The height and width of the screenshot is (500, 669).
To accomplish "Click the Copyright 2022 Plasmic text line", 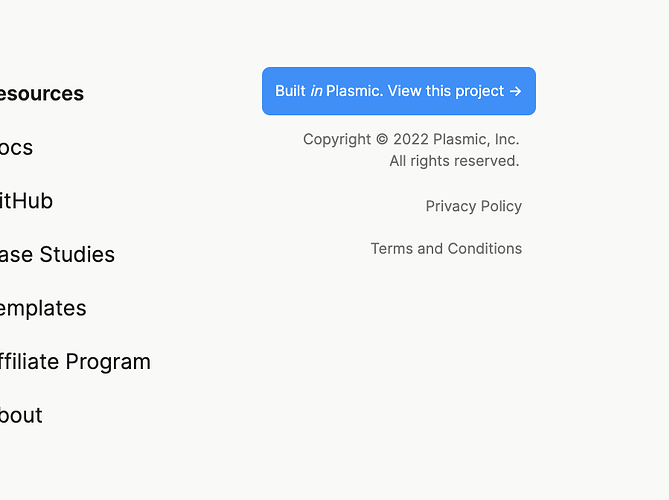I will (x=411, y=139).
